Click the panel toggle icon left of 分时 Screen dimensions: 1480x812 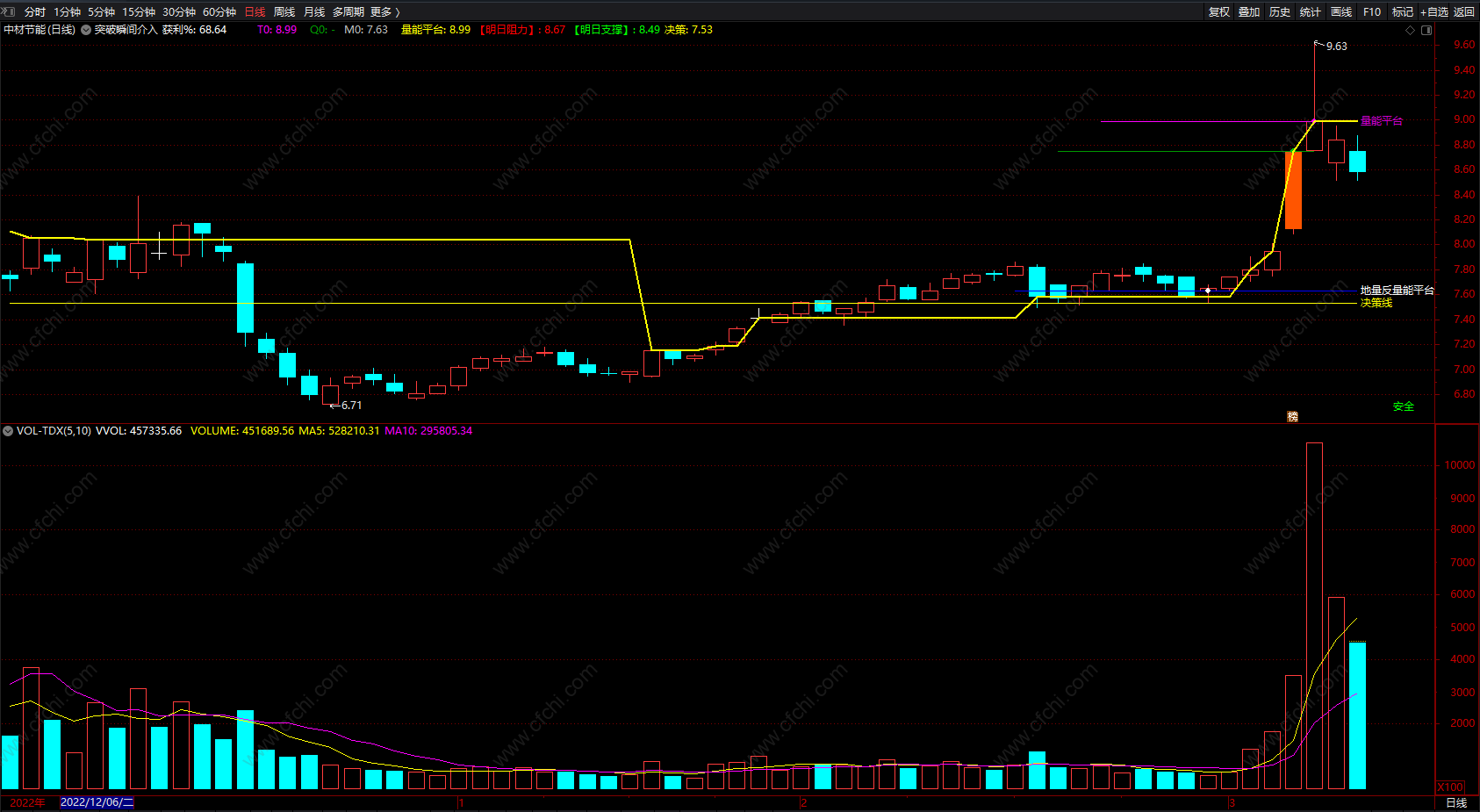(9, 11)
